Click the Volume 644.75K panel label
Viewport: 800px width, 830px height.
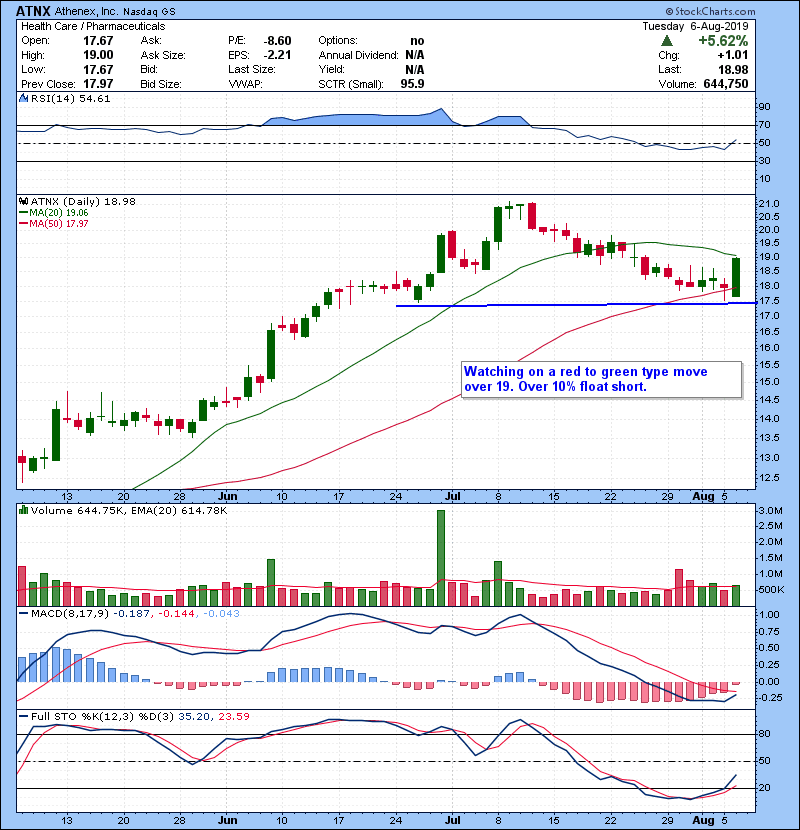point(78,511)
